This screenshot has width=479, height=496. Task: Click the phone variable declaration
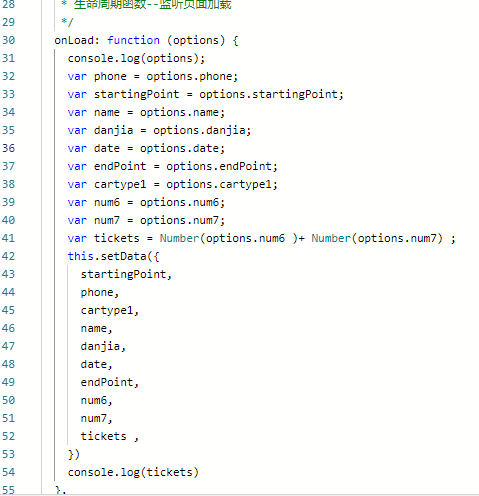pos(110,77)
